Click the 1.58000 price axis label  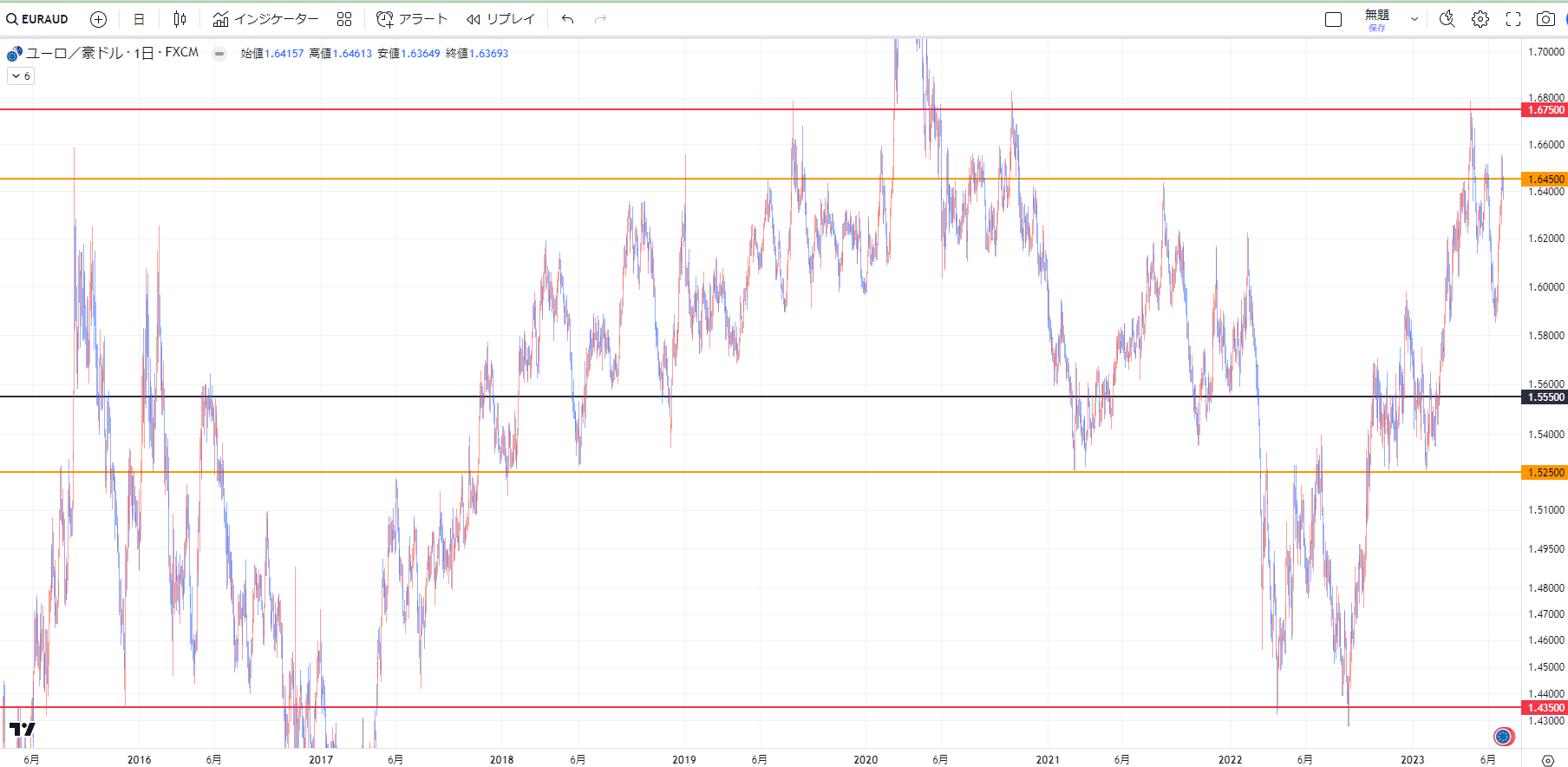coord(1545,336)
